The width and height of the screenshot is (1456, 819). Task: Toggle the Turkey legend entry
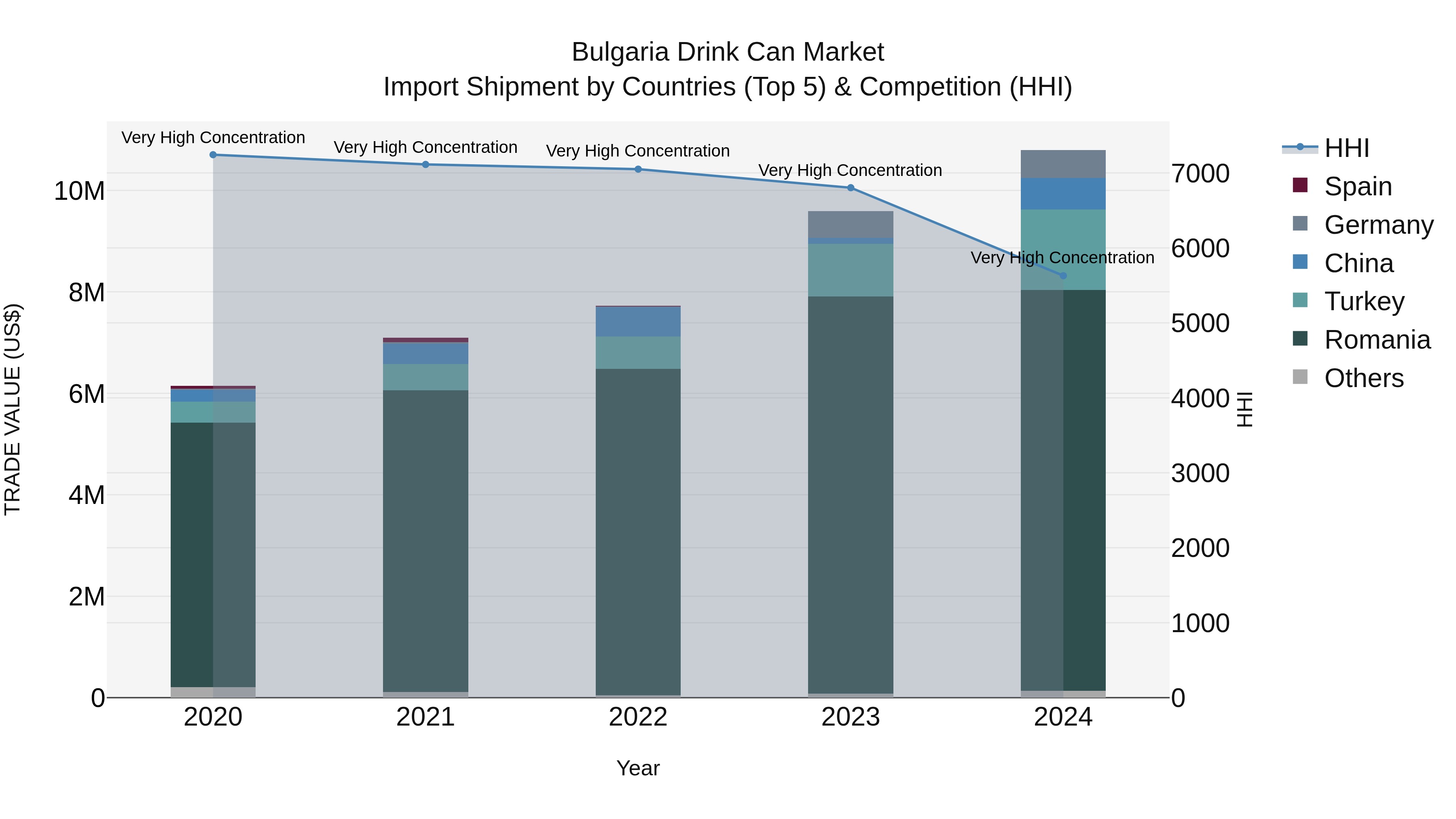1348,301
